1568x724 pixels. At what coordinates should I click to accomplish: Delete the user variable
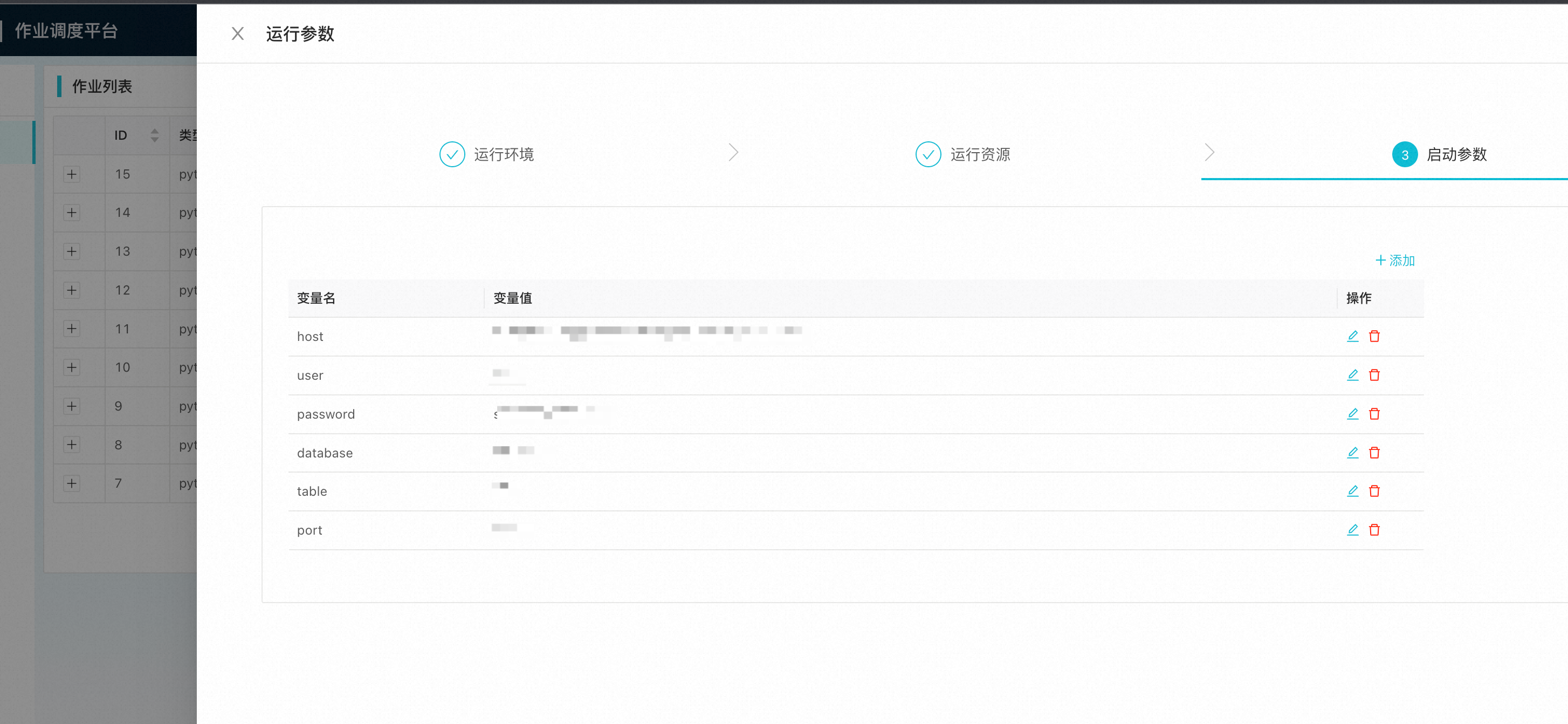click(x=1374, y=375)
